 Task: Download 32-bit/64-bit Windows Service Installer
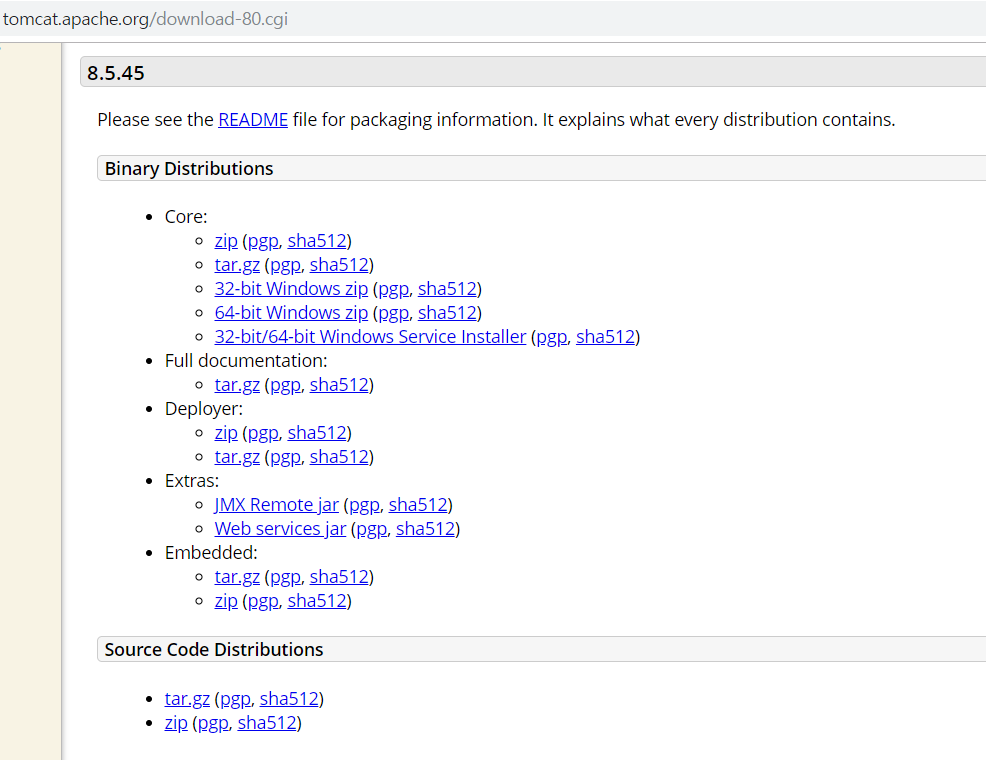370,337
